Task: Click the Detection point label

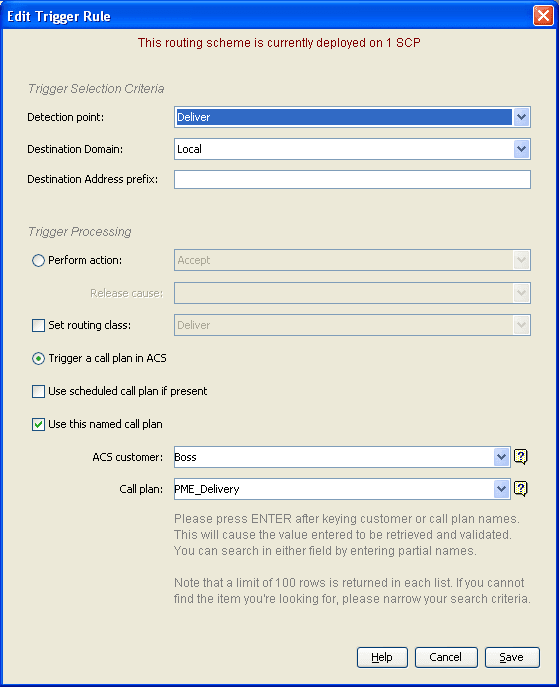Action: [66, 117]
